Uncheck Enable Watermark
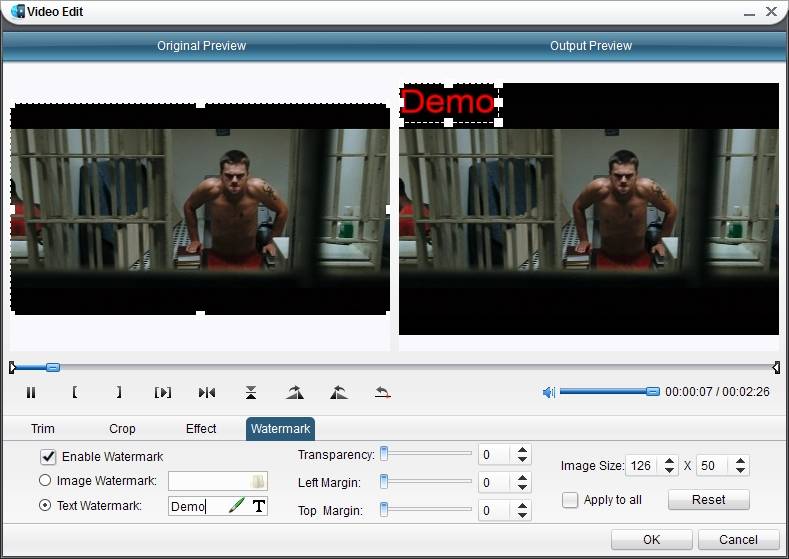789x559 pixels. point(48,457)
